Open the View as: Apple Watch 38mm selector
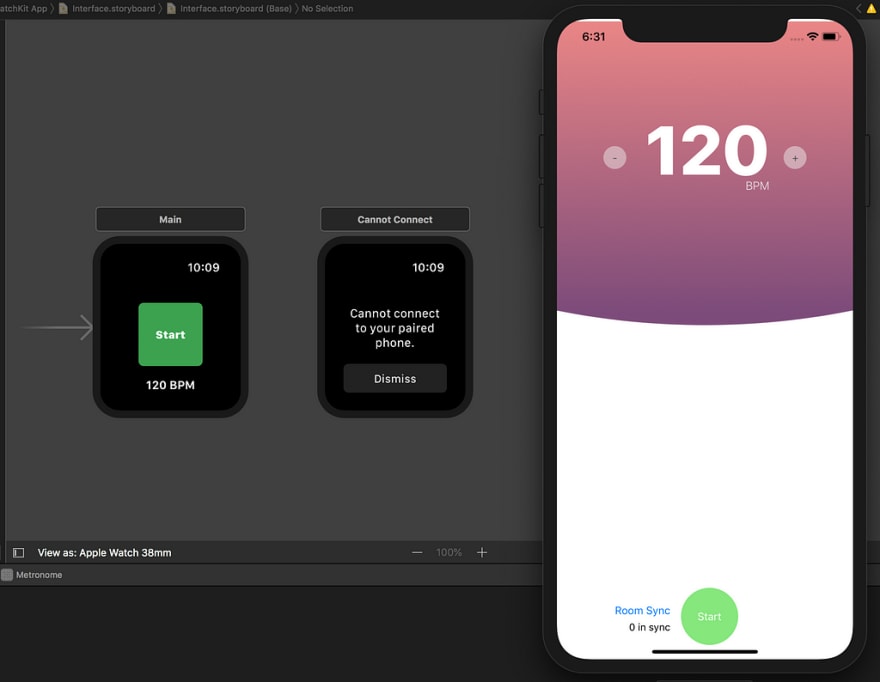 click(x=104, y=553)
